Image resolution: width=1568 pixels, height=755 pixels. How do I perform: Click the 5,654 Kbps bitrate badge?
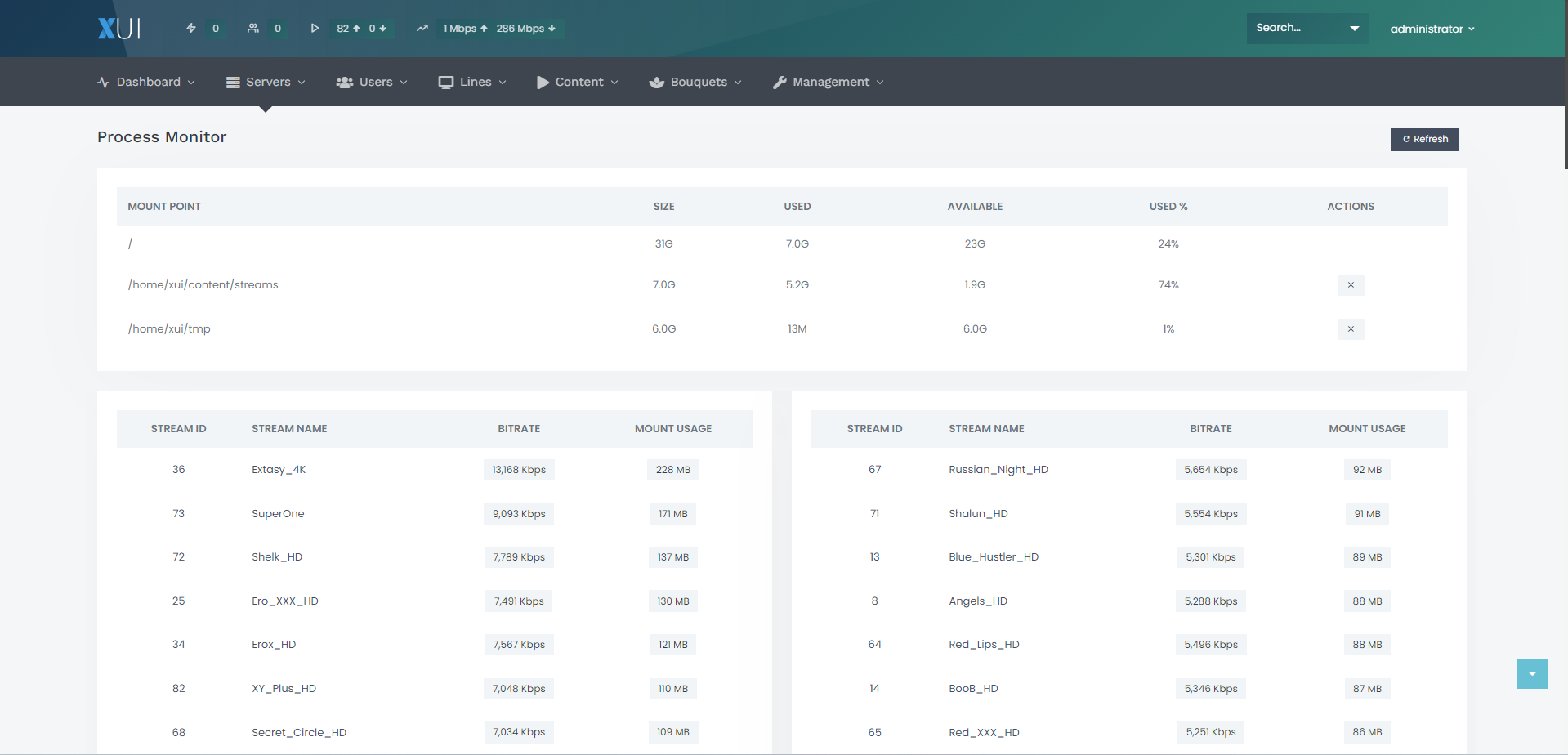click(1211, 470)
